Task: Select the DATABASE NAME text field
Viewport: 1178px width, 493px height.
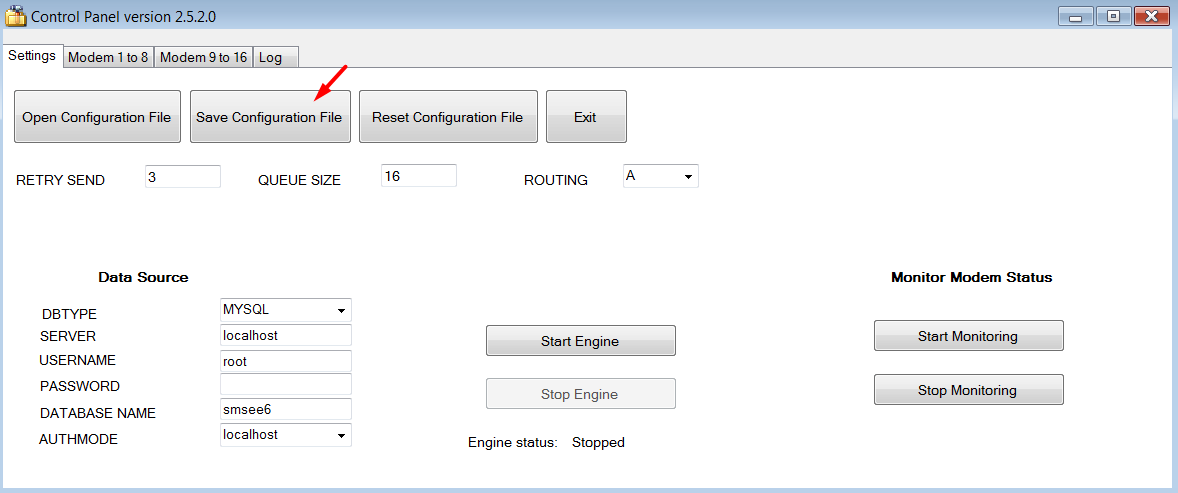Action: tap(285, 409)
